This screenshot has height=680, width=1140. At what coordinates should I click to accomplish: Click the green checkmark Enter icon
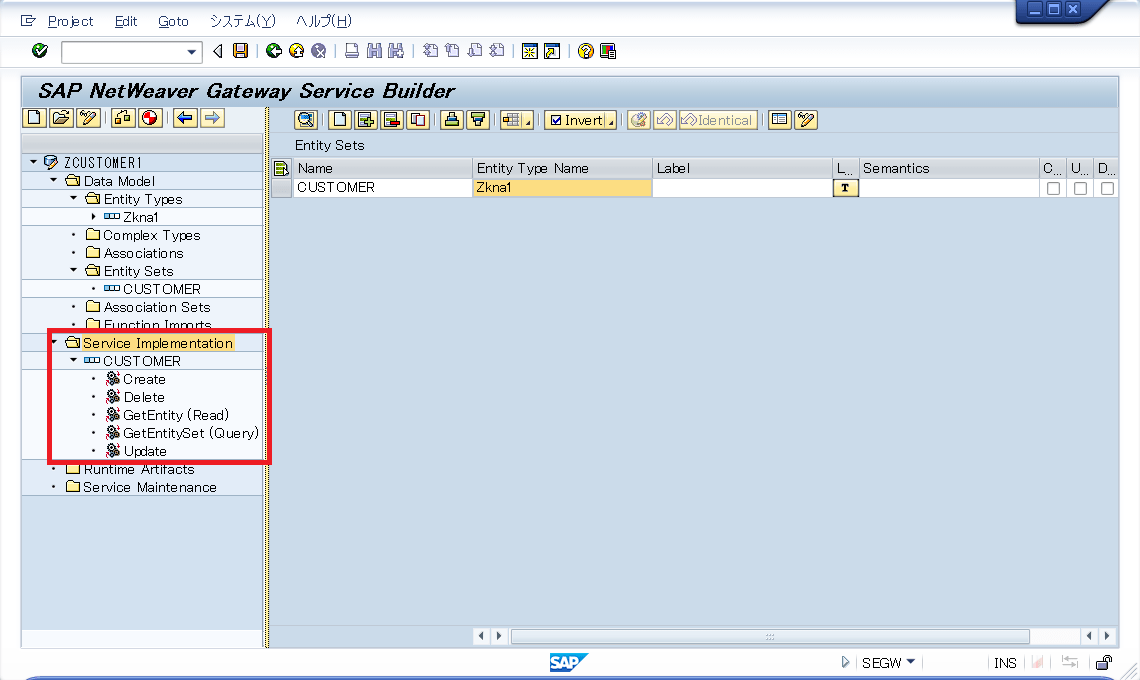pyautogui.click(x=40, y=51)
